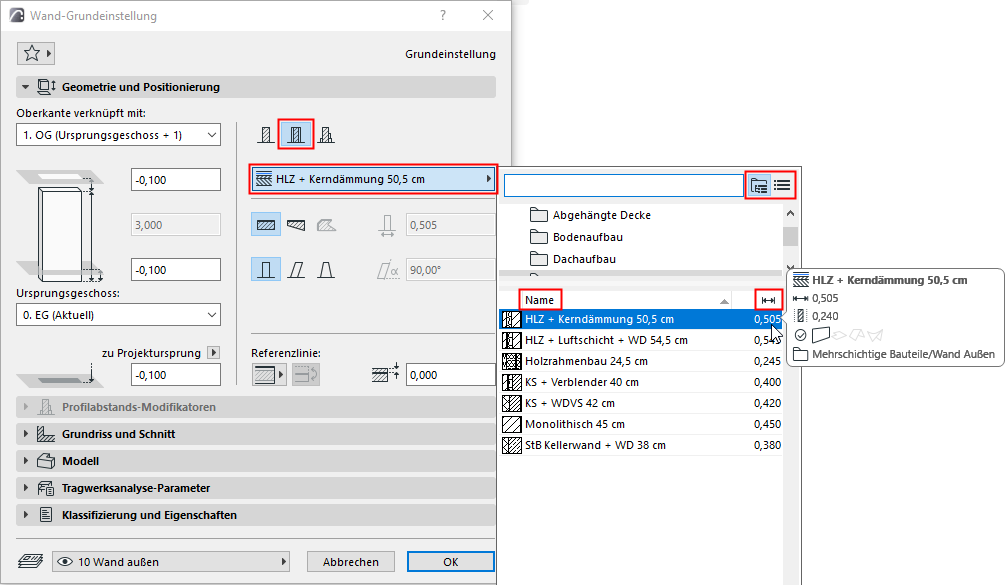This screenshot has height=585, width=1005.
Task: Open 'zu Projektursprung' arrow menu
Action: click(214, 353)
